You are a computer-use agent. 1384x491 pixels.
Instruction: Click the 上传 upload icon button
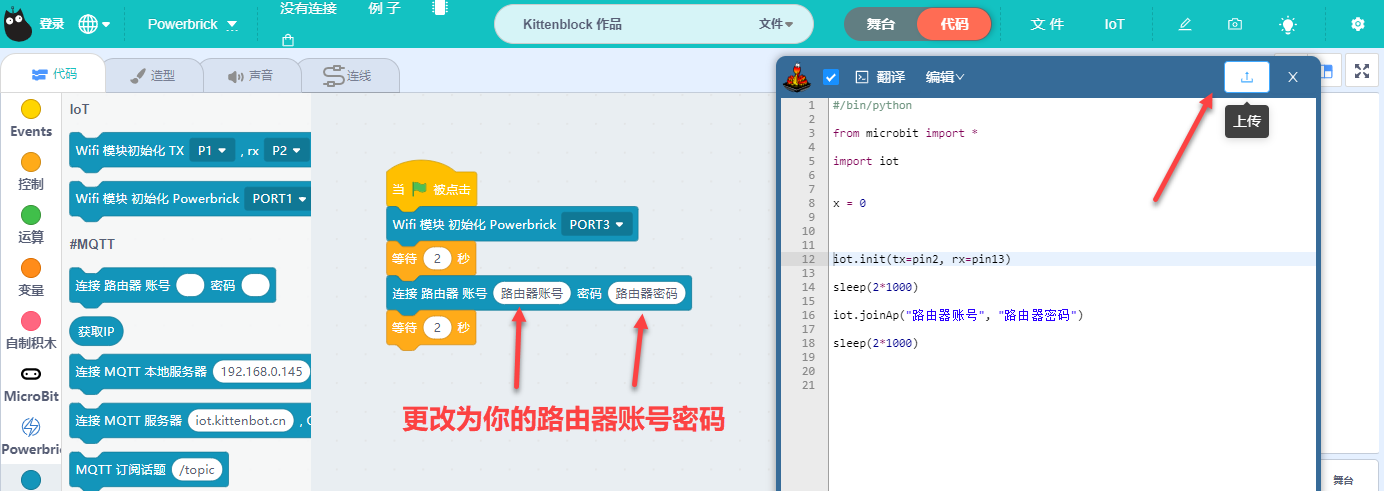(1246, 77)
